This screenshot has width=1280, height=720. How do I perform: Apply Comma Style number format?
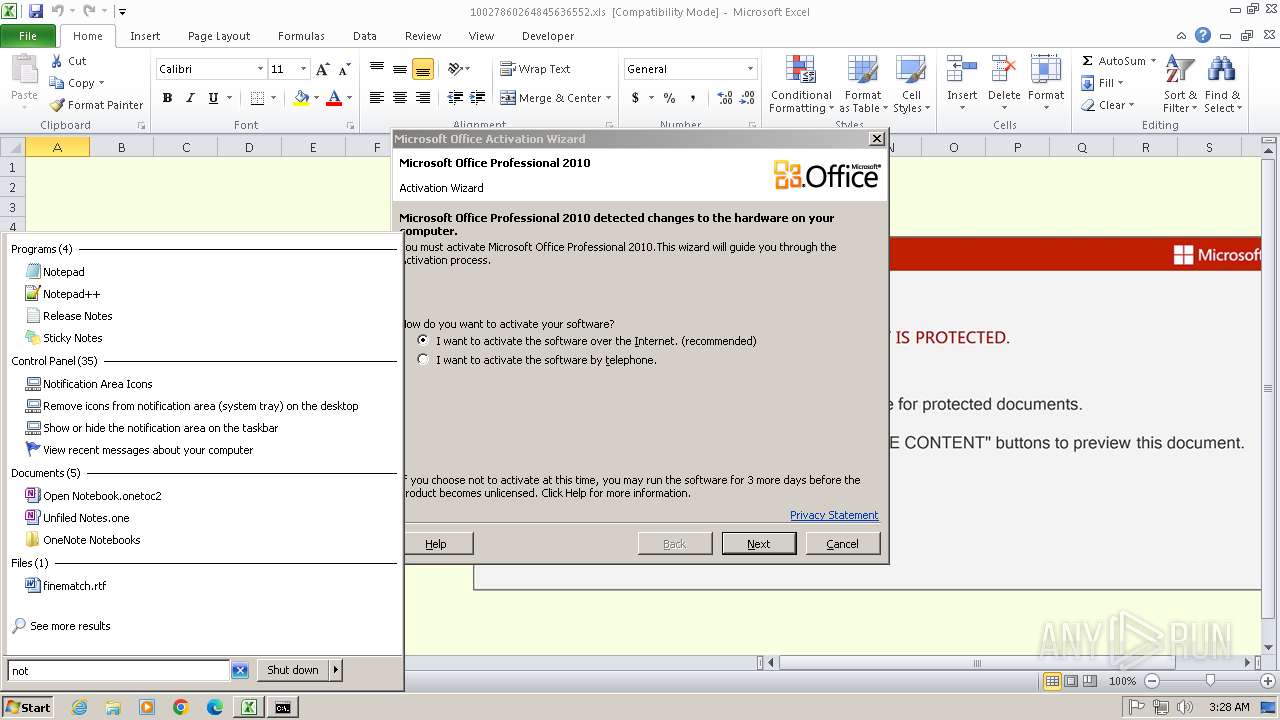click(x=695, y=98)
